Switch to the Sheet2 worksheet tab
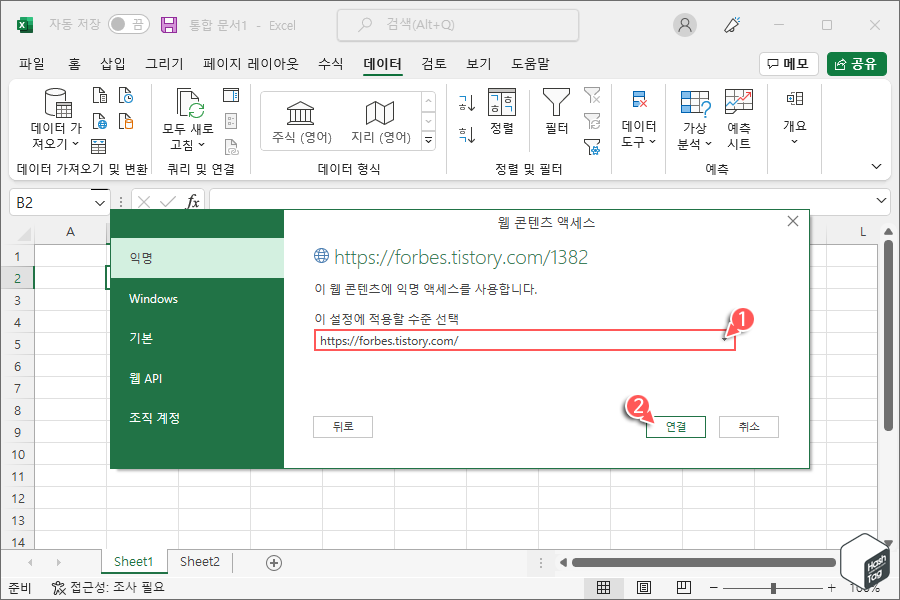This screenshot has width=900, height=600. pyautogui.click(x=199, y=561)
